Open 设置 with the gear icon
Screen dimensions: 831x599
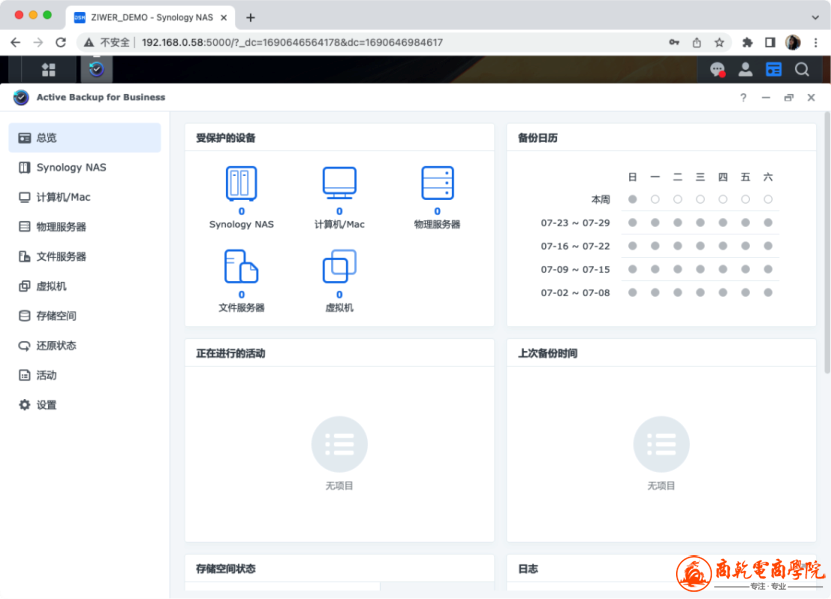point(85,405)
